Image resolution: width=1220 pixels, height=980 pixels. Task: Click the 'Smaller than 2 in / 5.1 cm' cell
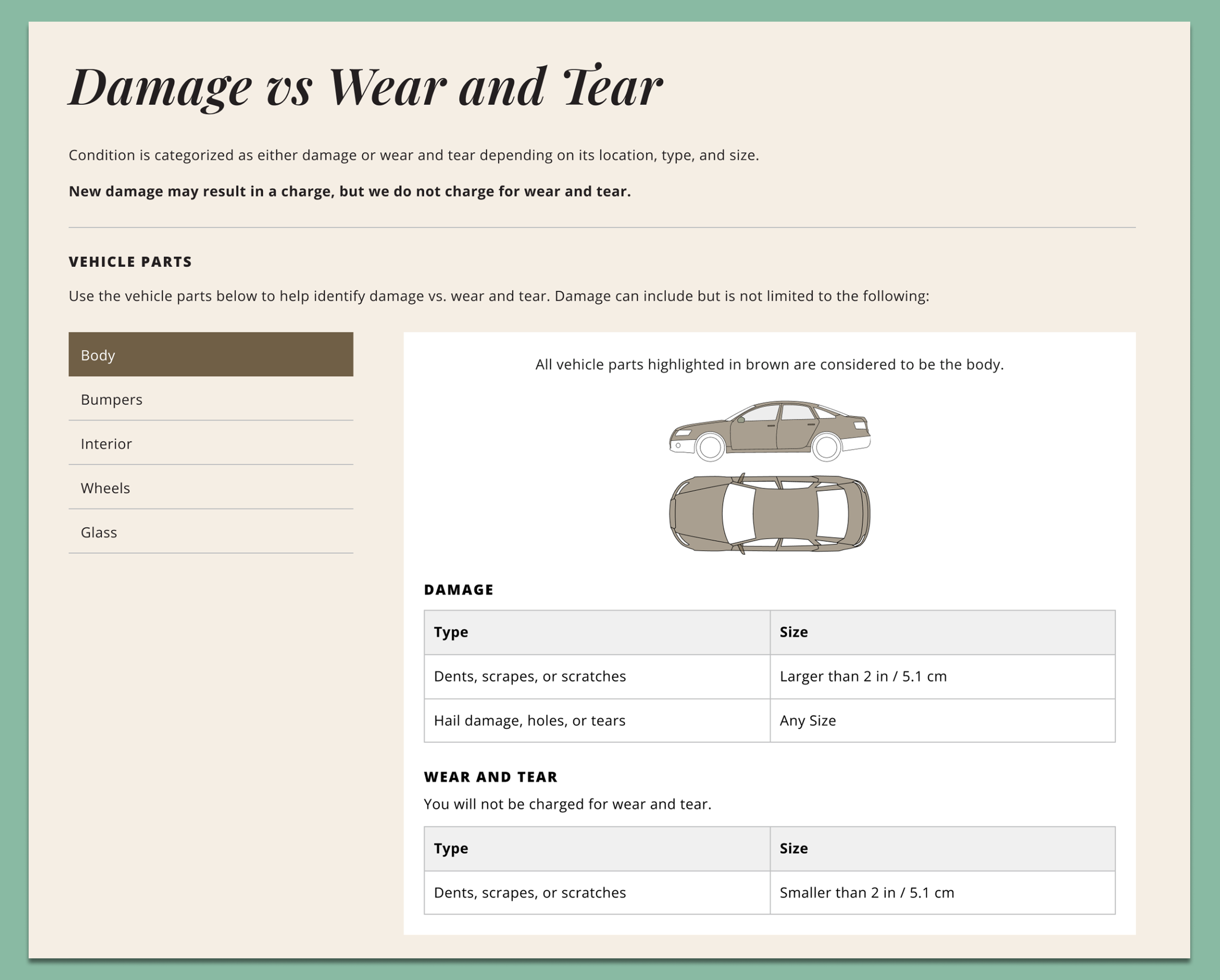tap(866, 892)
